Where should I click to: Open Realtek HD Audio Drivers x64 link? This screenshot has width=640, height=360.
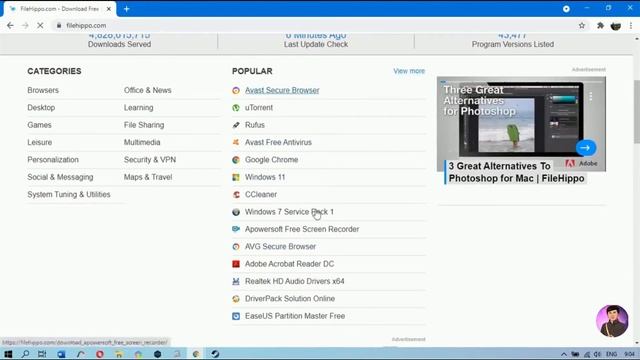(x=295, y=281)
